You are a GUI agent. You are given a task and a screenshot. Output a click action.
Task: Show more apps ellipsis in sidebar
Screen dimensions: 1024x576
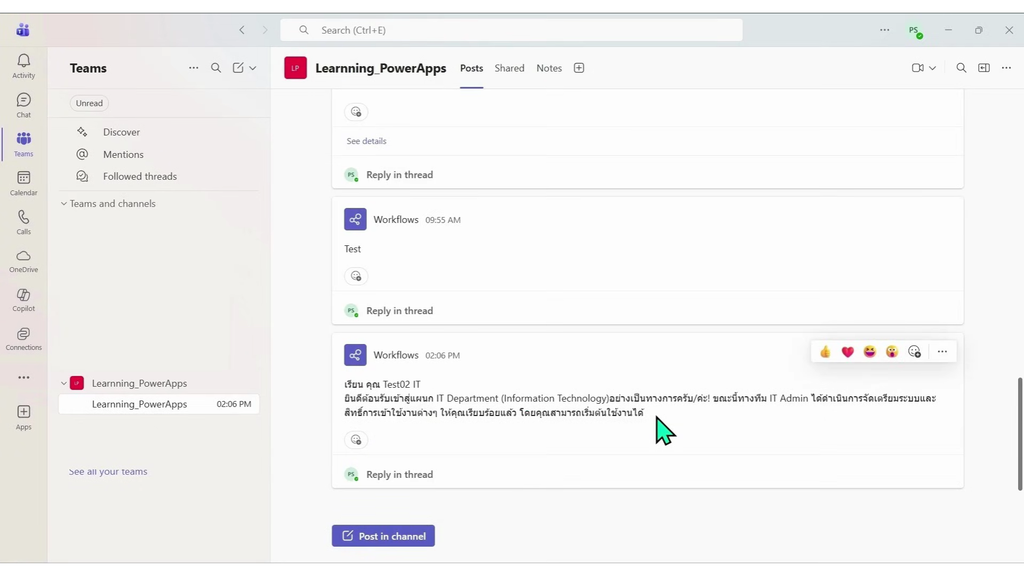(x=24, y=377)
